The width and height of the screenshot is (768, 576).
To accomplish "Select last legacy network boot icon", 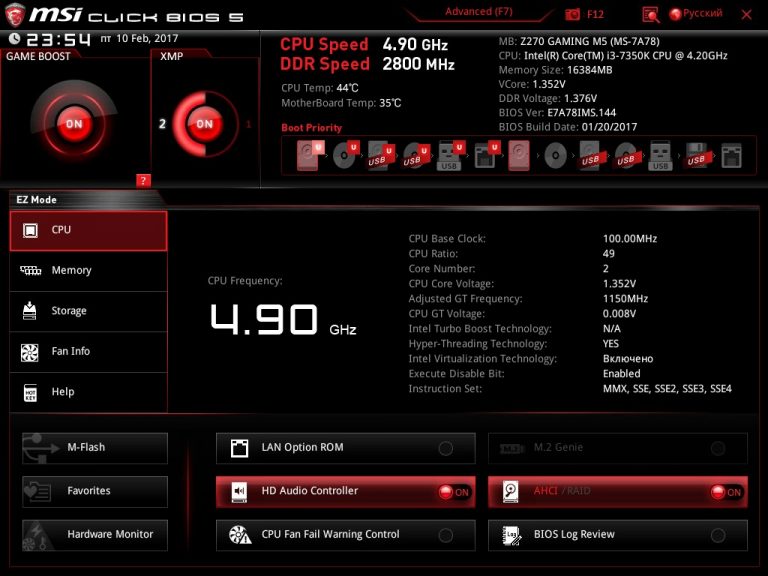I will coord(731,156).
